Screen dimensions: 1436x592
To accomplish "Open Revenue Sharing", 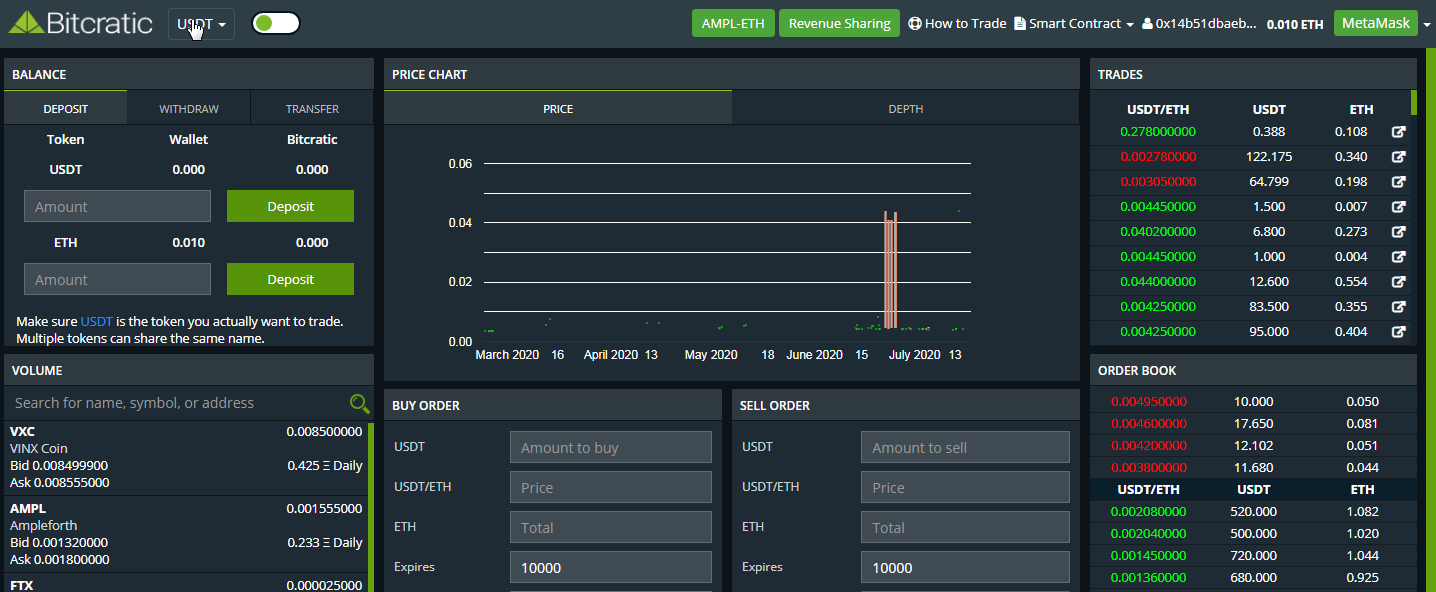I will tap(840, 23).
